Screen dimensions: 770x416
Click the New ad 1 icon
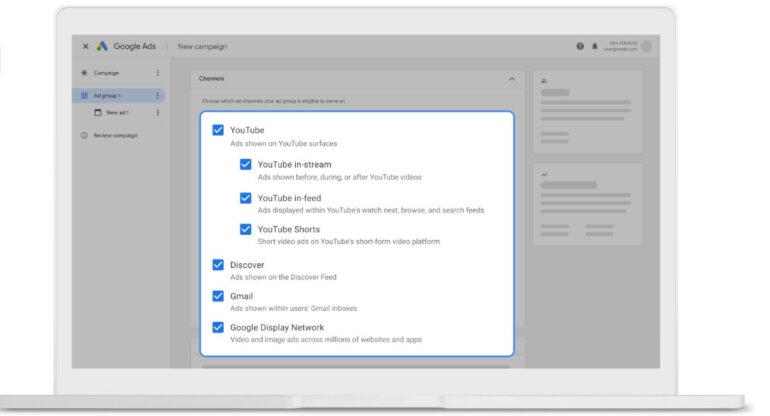(98, 112)
